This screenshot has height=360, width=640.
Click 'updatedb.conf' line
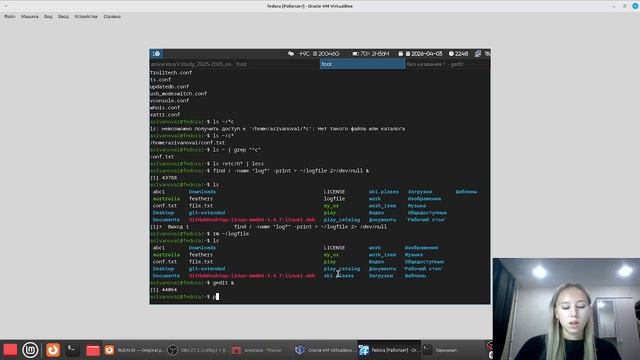pyautogui.click(x=169, y=87)
